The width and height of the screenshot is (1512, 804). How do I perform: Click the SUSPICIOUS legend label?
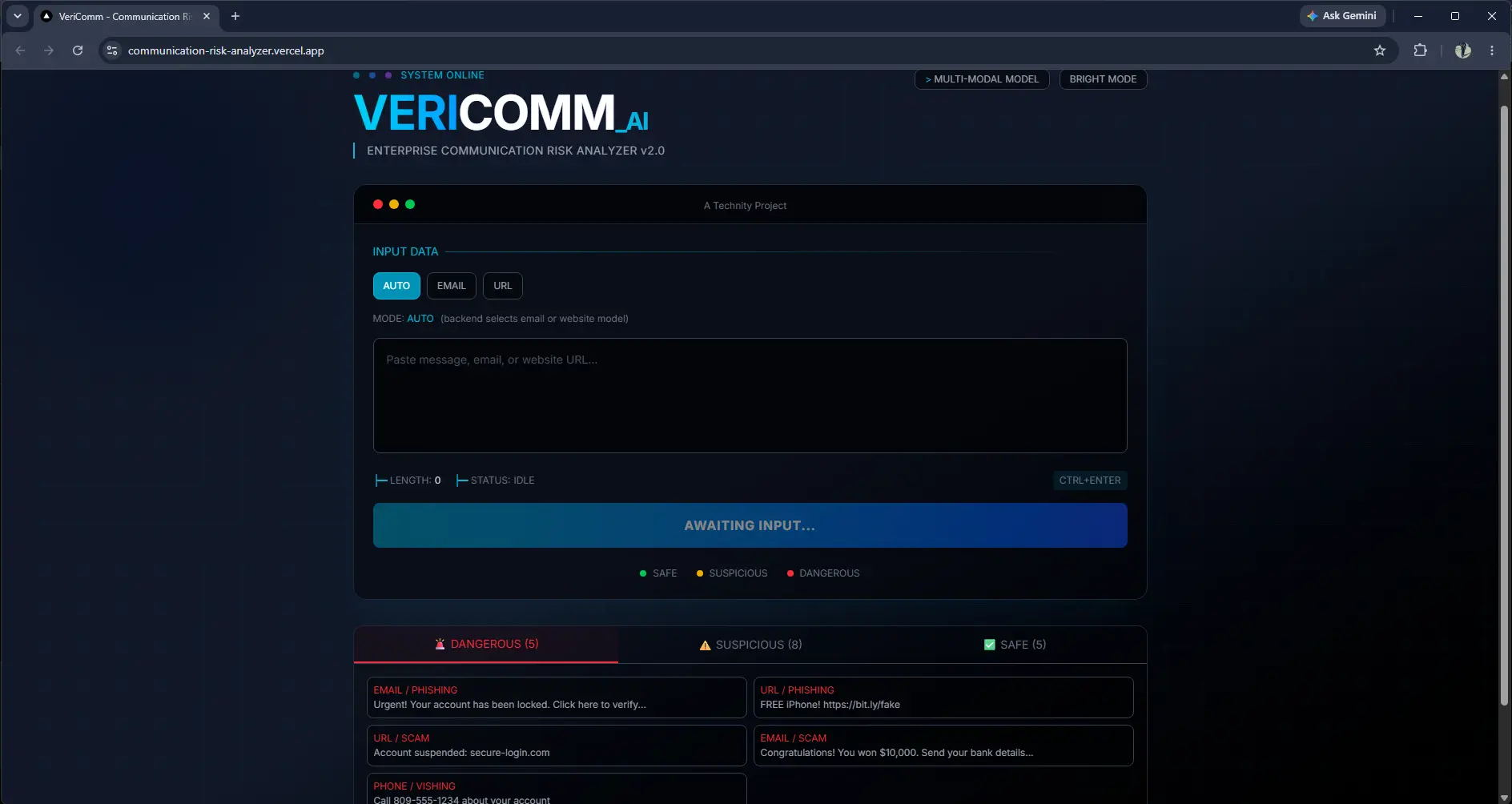(738, 573)
